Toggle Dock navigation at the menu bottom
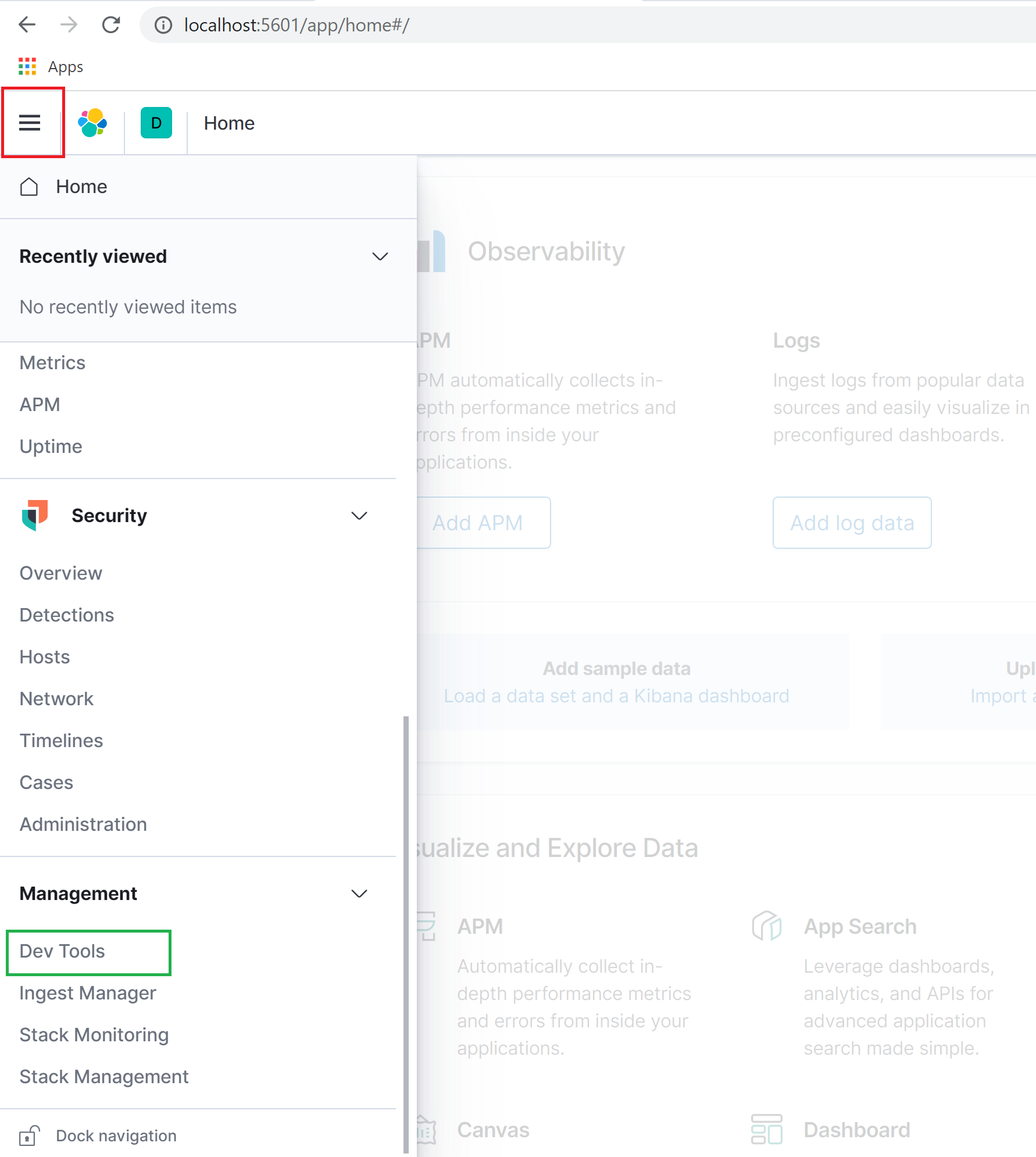The height and width of the screenshot is (1157, 1036). pyautogui.click(x=115, y=1135)
